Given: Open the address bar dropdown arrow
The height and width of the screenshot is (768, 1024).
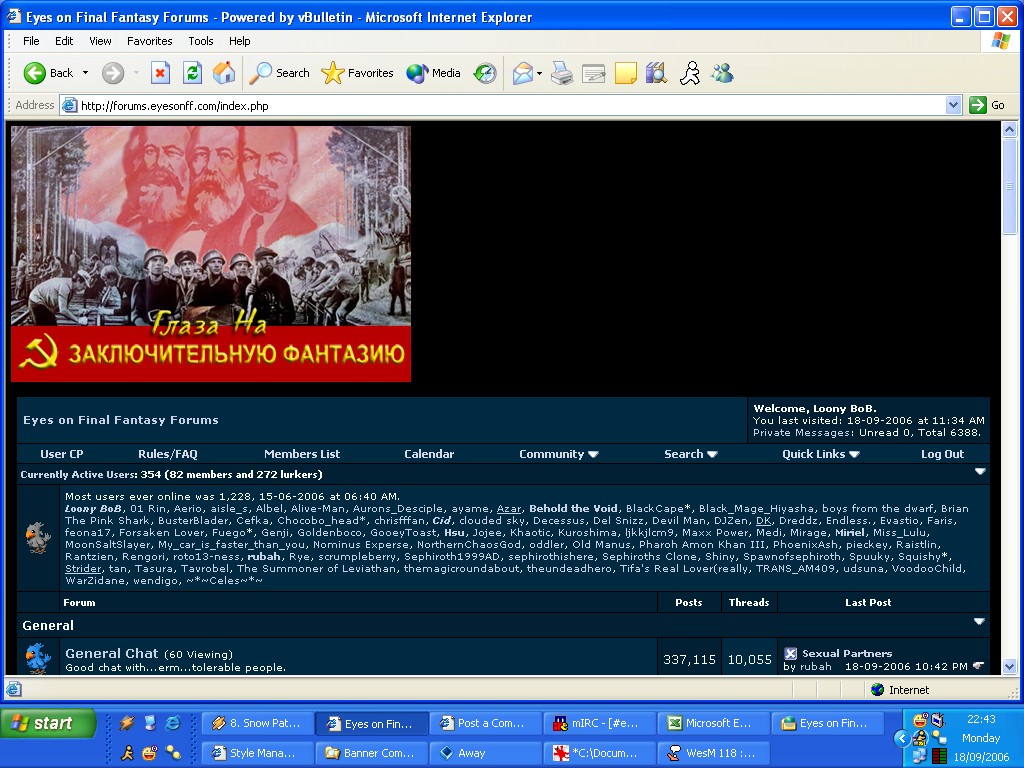Looking at the screenshot, I should coord(953,105).
